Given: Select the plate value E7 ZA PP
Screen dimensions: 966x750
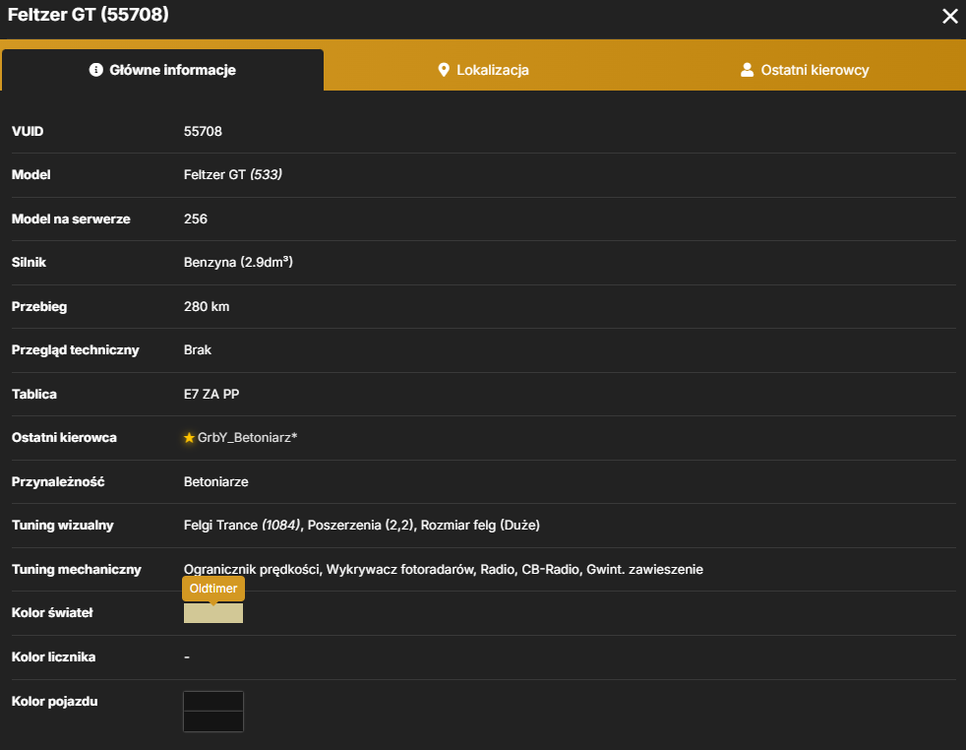Looking at the screenshot, I should [211, 394].
